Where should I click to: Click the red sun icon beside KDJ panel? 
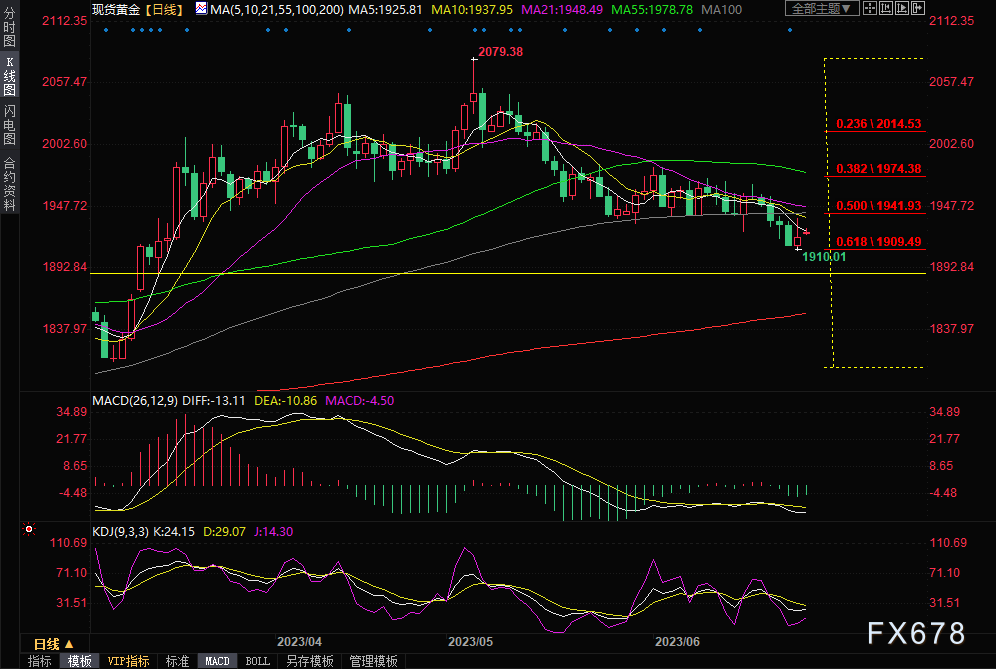click(x=29, y=529)
